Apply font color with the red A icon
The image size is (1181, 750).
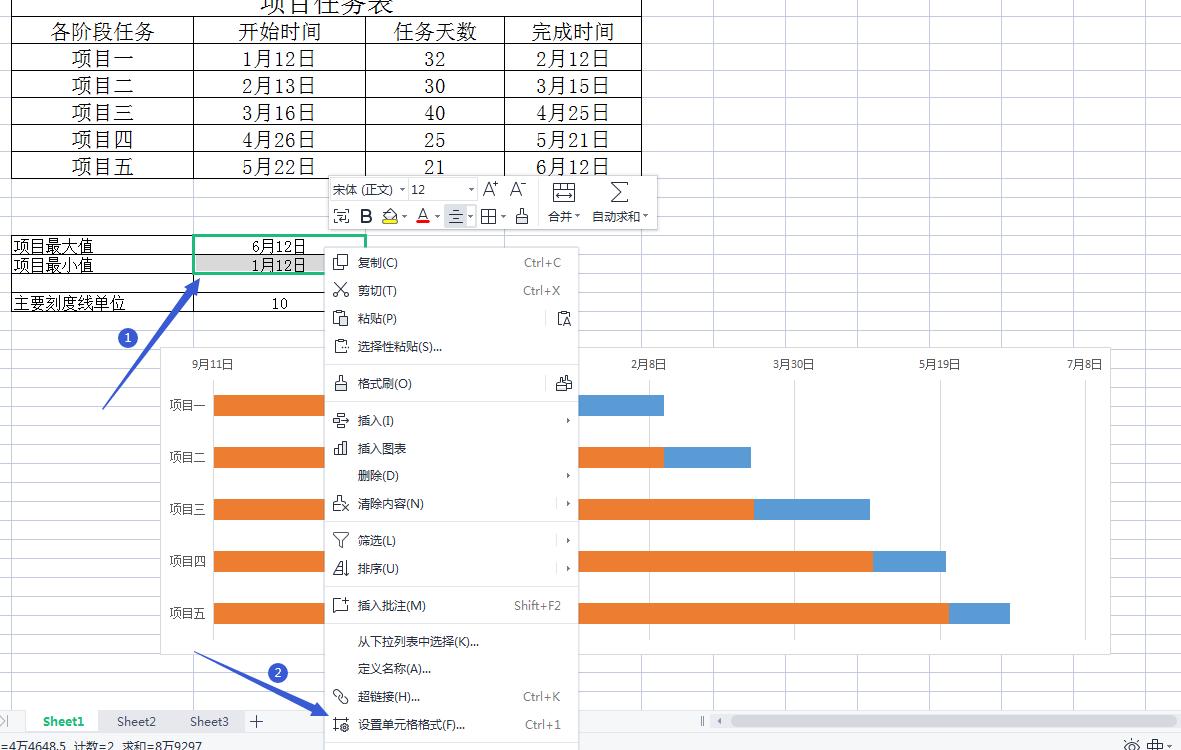[x=423, y=216]
